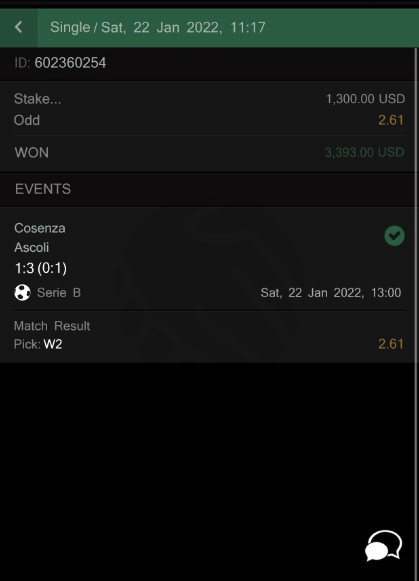The width and height of the screenshot is (419, 581).
Task: Click the 1:3 (0:1) match score
Action: pos(41,268)
